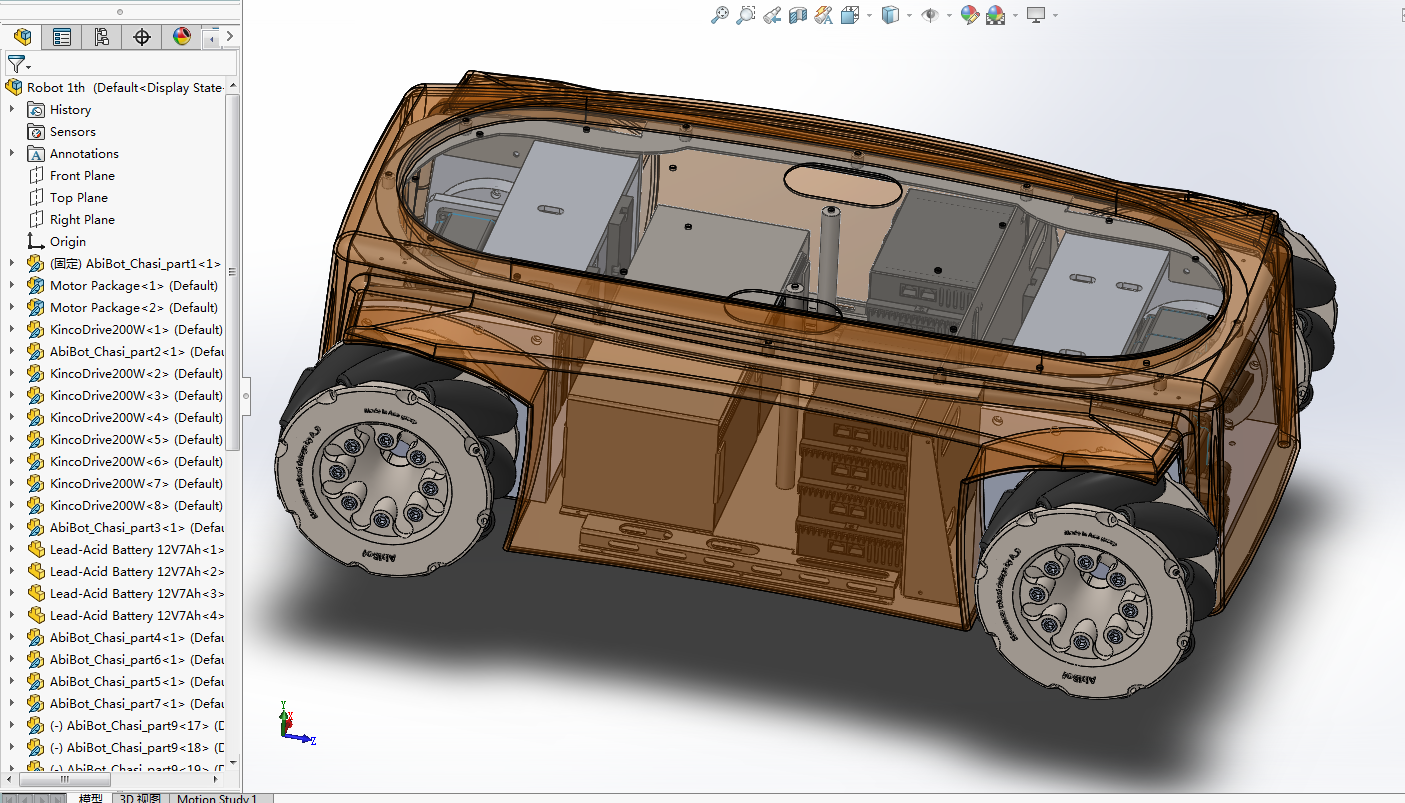Open the 3D 视图 bottom tab
This screenshot has width=1405, height=803.
pyautogui.click(x=140, y=797)
